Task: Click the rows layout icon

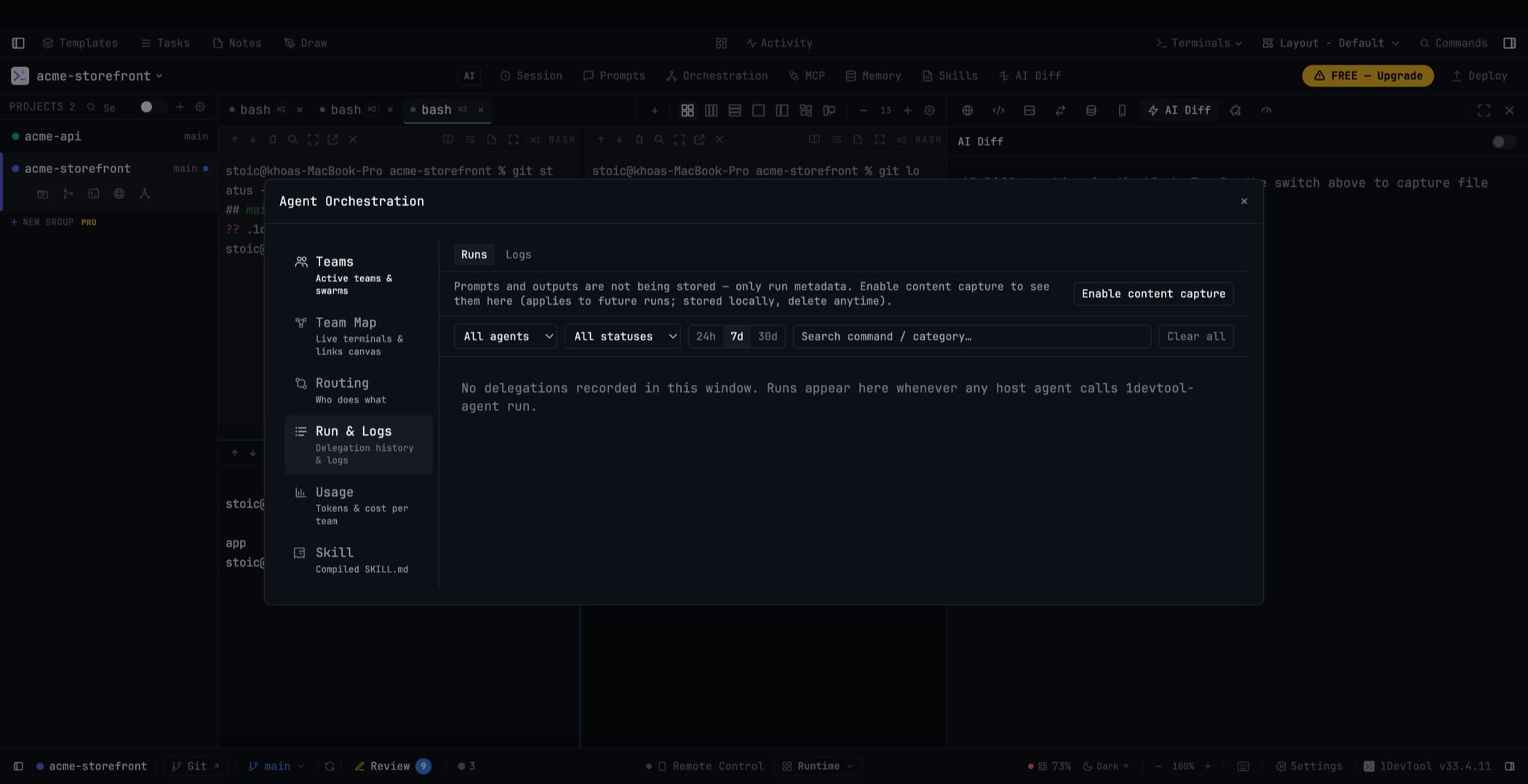Action: point(735,111)
